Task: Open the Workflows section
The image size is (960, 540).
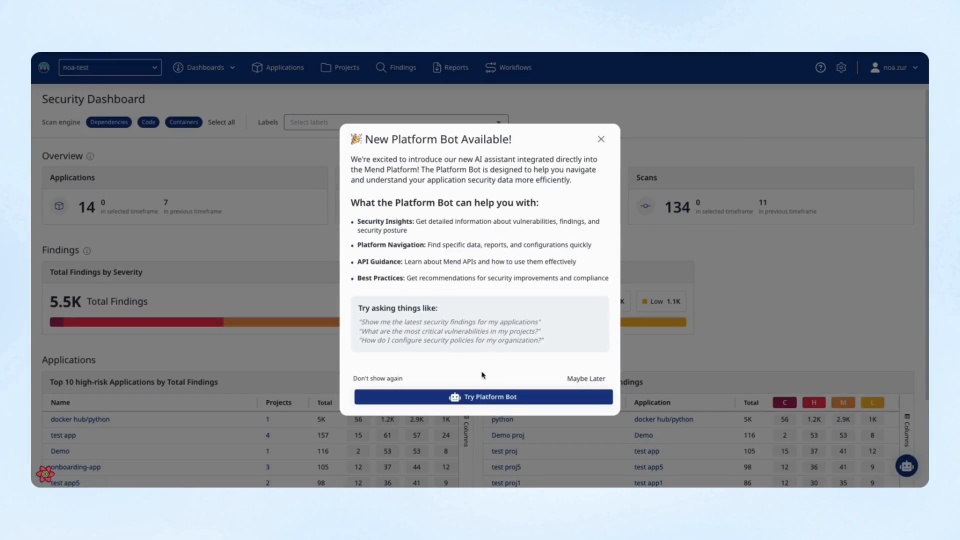Action: tap(509, 67)
